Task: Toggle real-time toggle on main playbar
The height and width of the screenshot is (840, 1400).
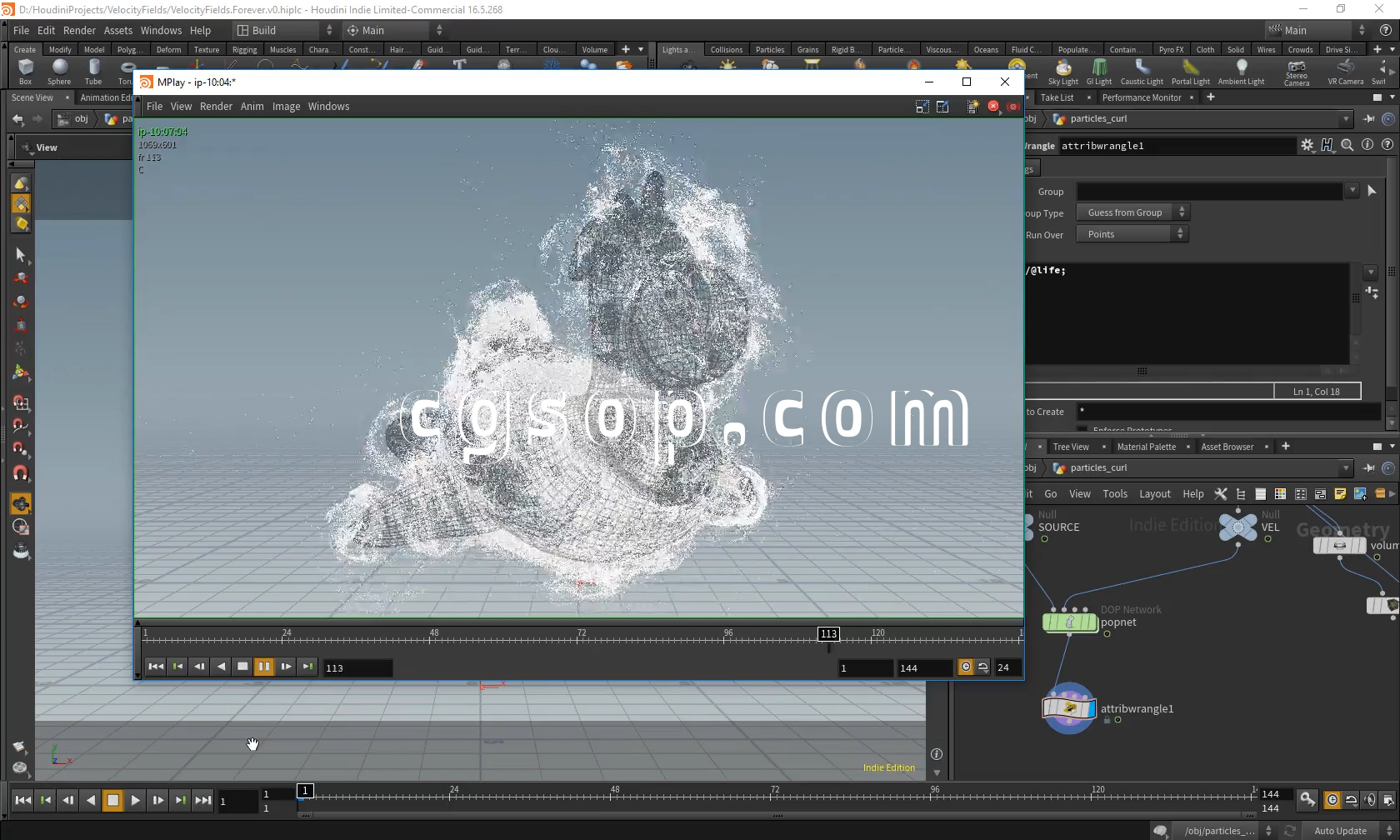Action: [x=1332, y=800]
